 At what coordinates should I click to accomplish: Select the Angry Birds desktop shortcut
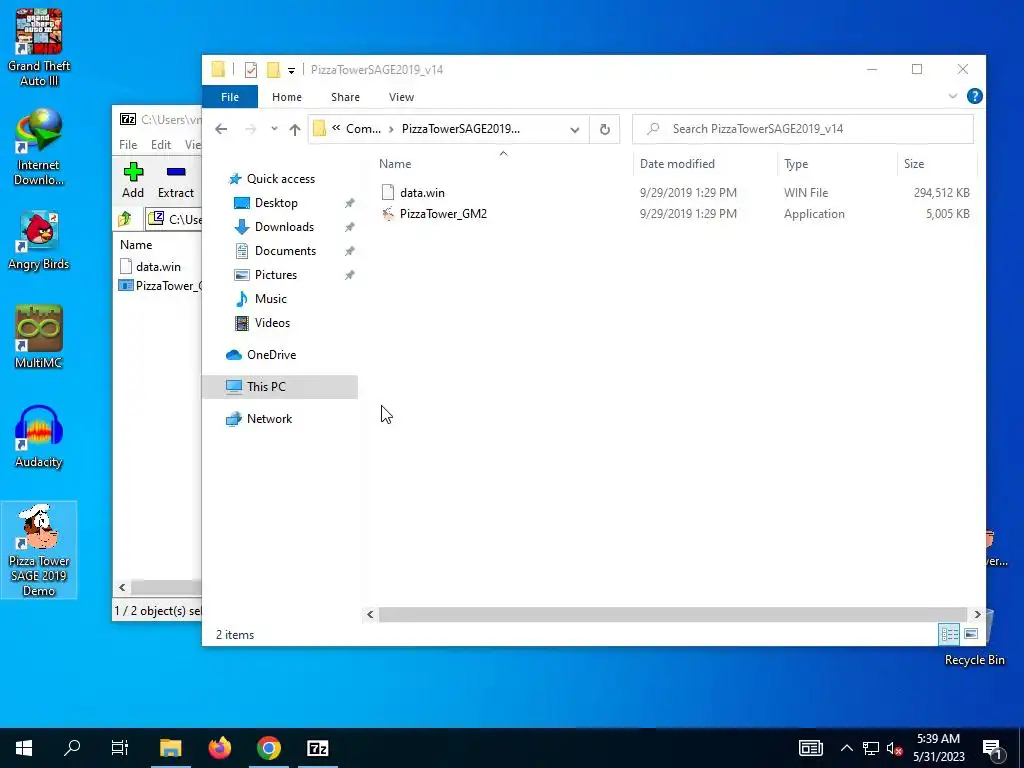(x=39, y=241)
